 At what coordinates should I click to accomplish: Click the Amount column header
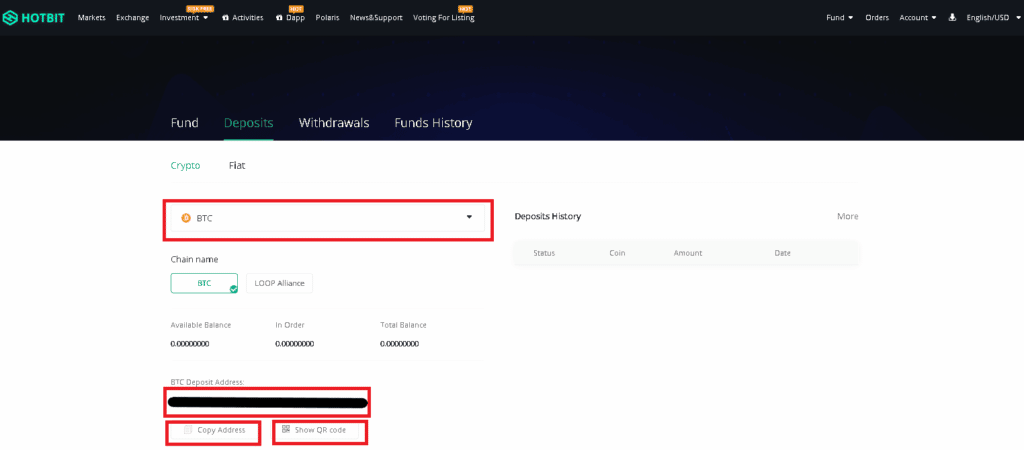point(688,253)
